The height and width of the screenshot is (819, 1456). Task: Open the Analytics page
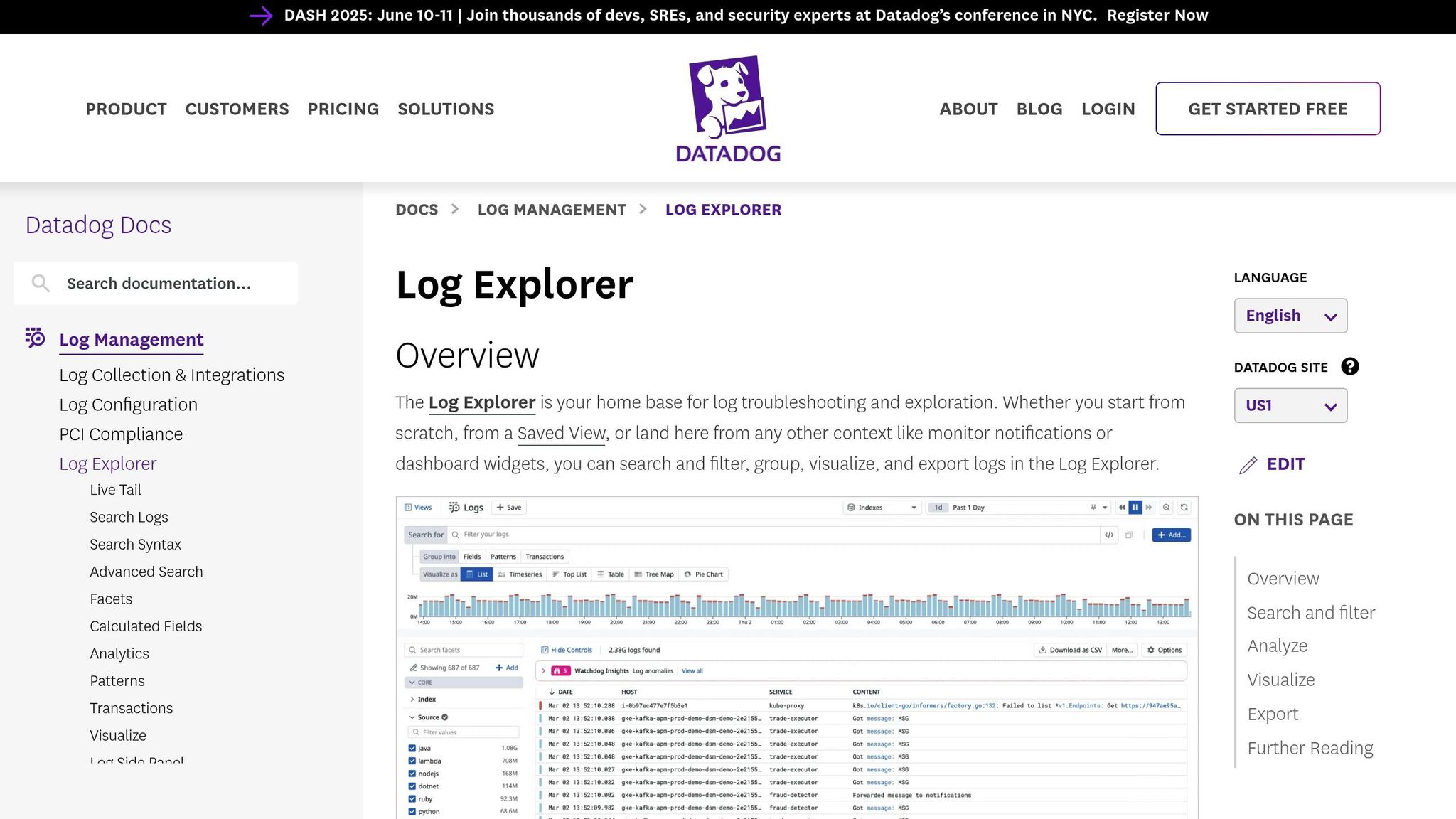[119, 654]
